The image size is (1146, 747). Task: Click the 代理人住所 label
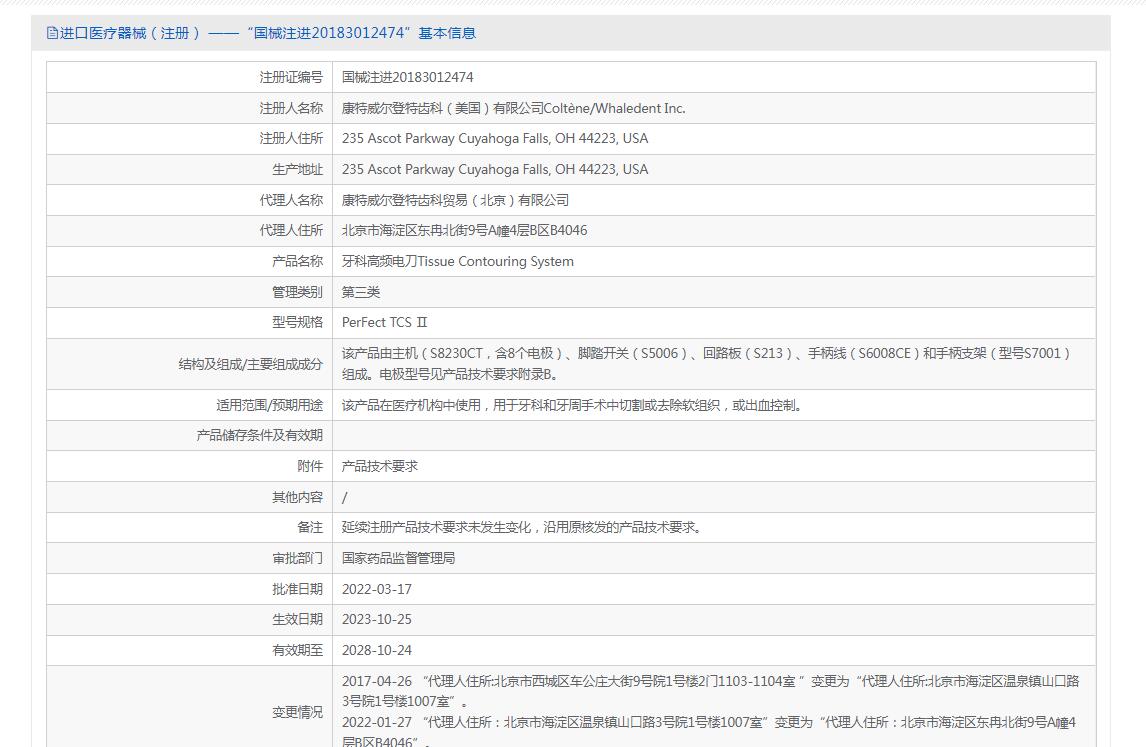click(x=291, y=230)
